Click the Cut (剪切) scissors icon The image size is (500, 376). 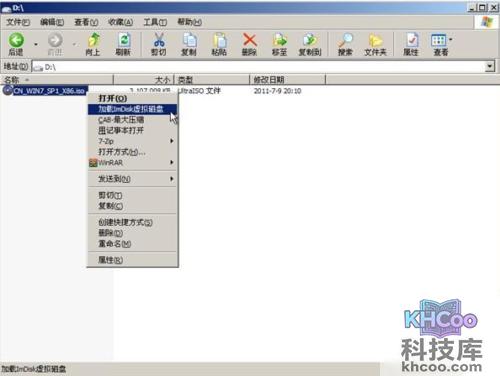(159, 40)
